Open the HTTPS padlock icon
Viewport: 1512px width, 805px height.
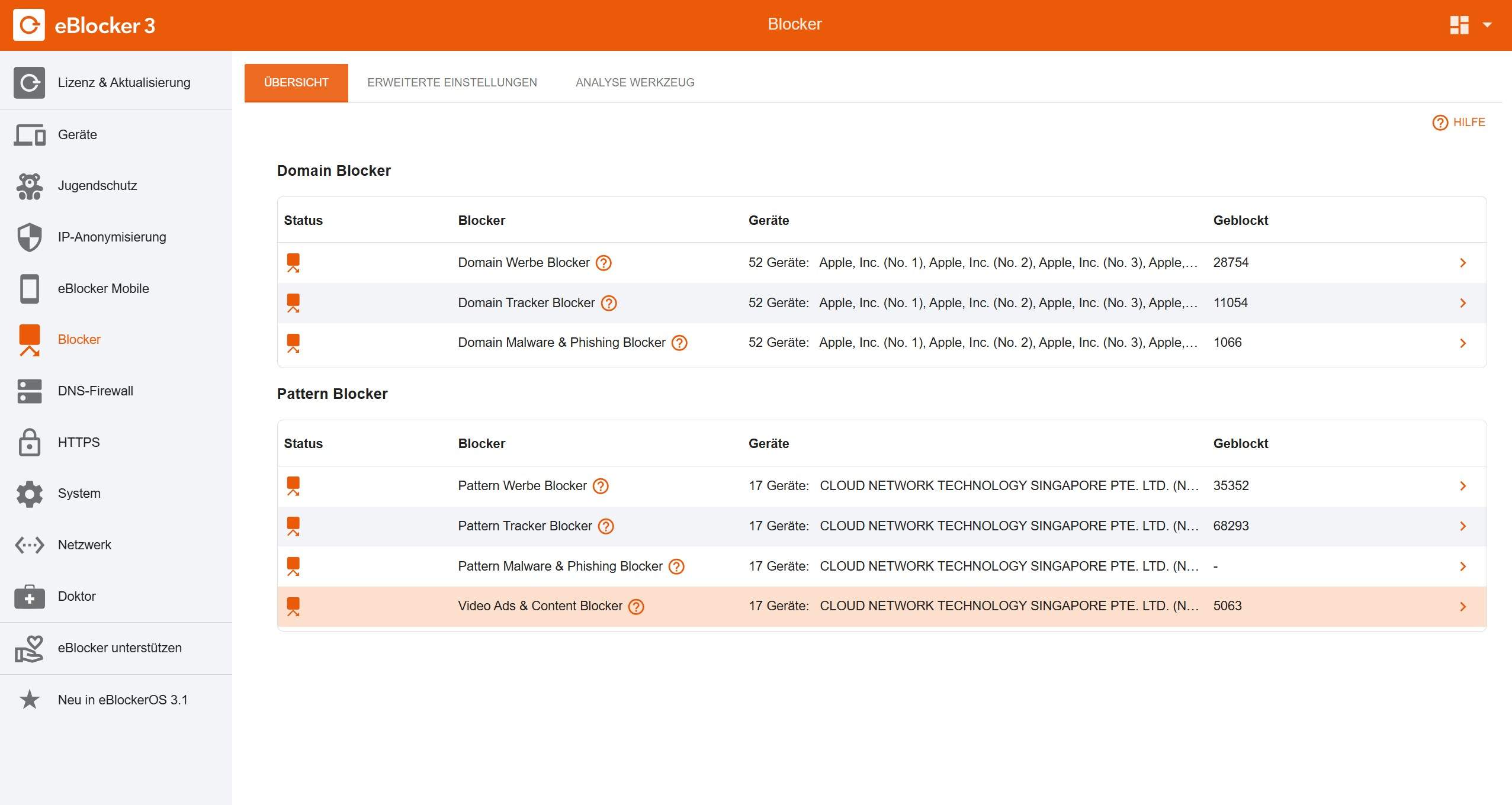[x=29, y=443]
